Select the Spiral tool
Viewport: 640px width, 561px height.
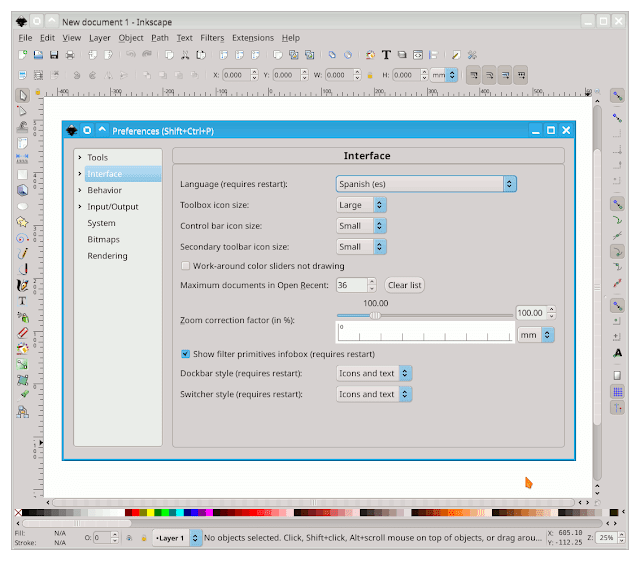pyautogui.click(x=22, y=238)
